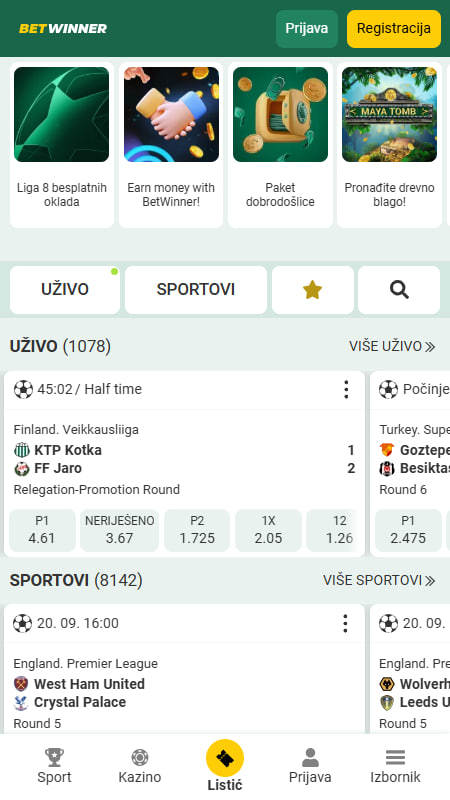Open search with the magnifier icon
This screenshot has width=450, height=800.
click(x=399, y=290)
